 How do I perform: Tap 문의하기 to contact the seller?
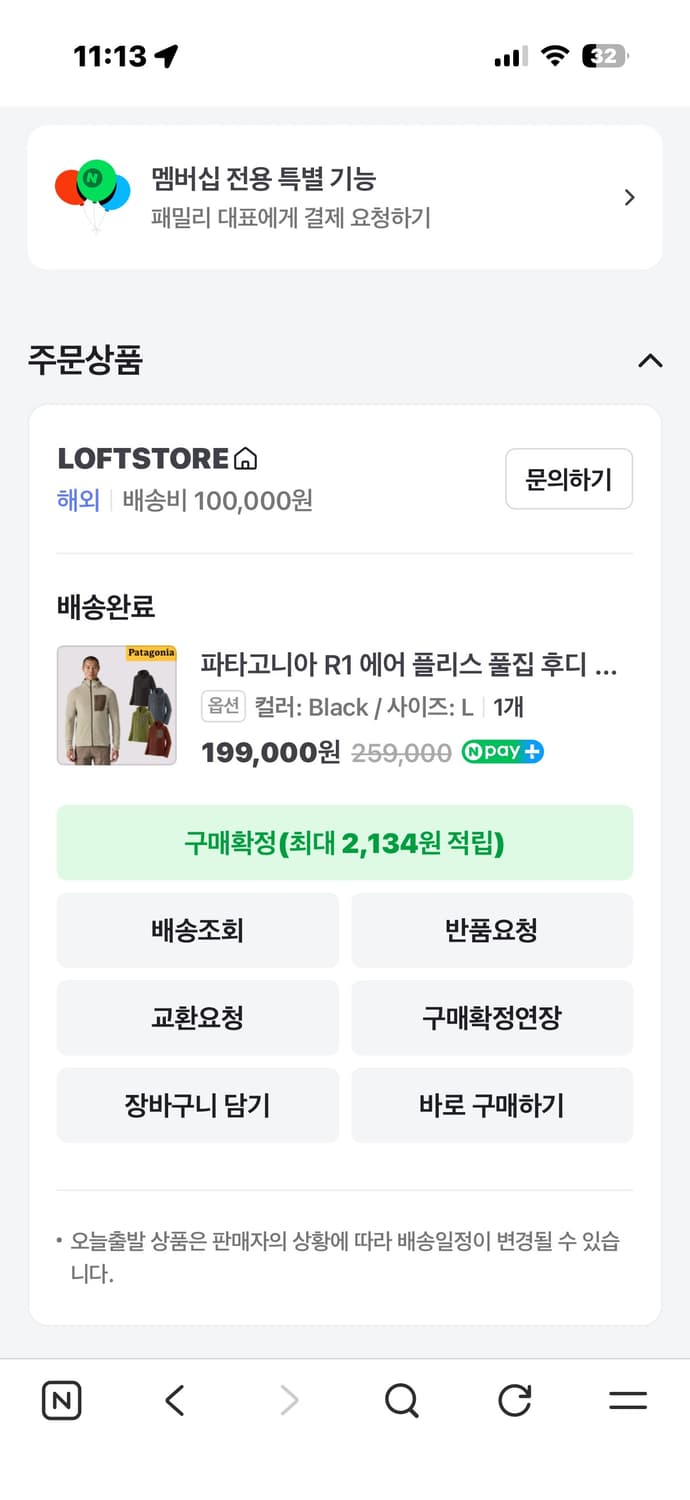(569, 479)
